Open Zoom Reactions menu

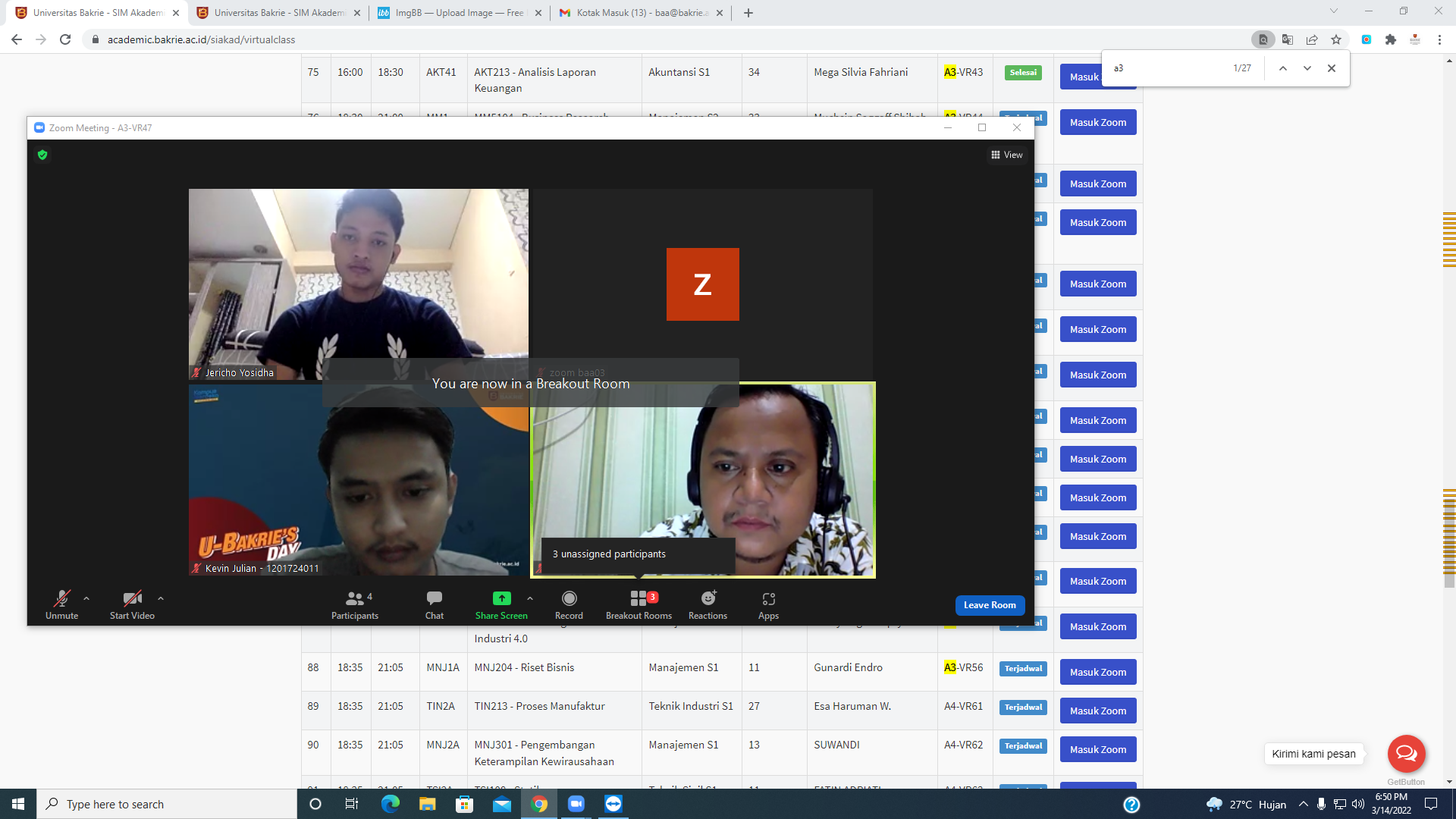click(708, 604)
